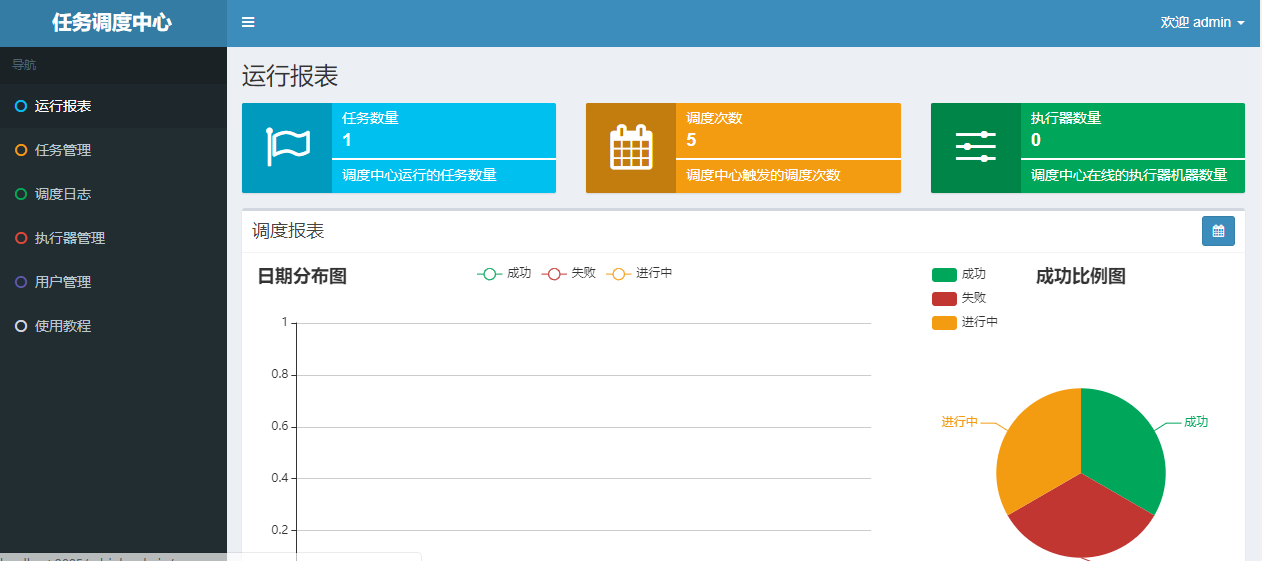Click the 运行报表 page heading
Screen dimensions: 1262x561
[290, 76]
